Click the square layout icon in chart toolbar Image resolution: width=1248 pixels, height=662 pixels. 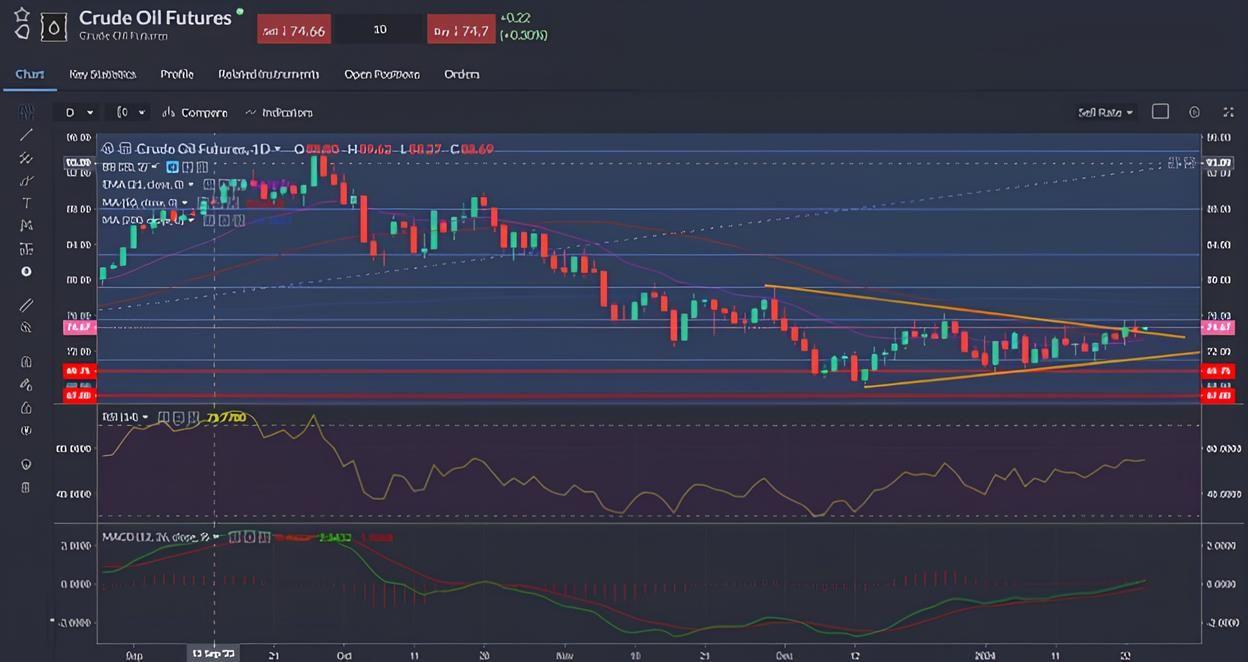[1160, 112]
